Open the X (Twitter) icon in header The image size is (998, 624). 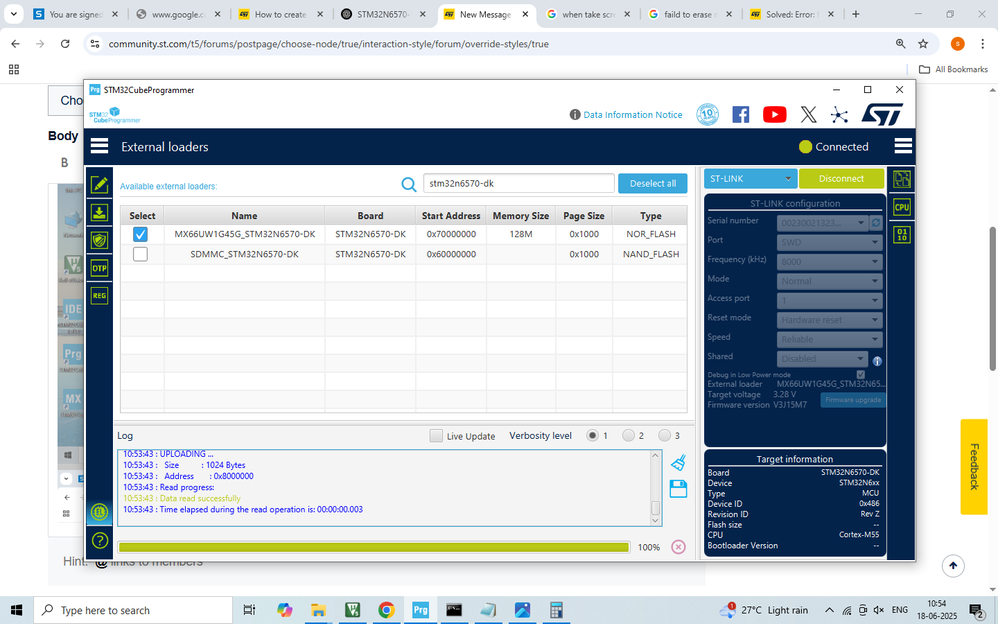(808, 115)
